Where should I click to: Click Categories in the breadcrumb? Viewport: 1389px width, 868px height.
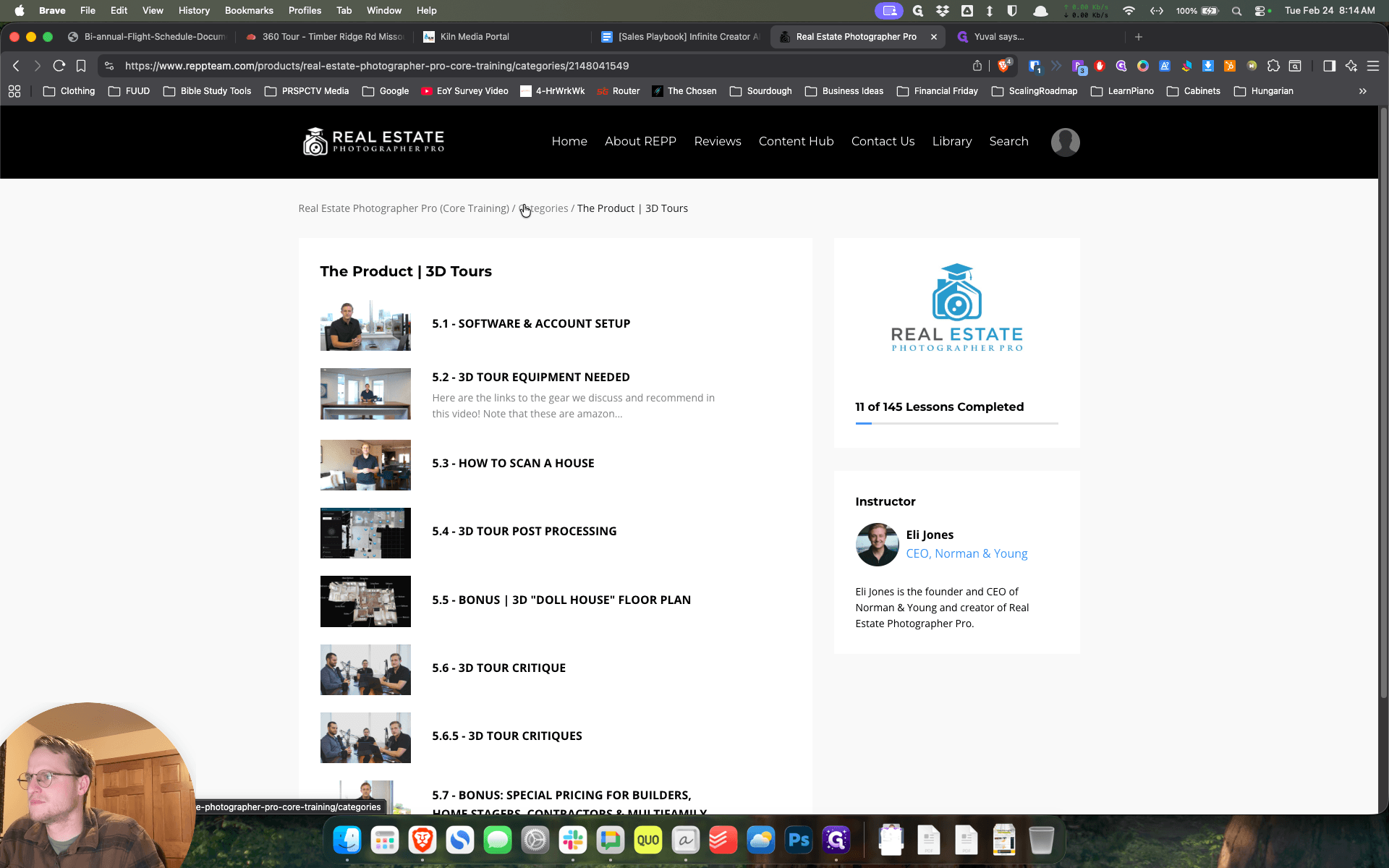click(543, 208)
